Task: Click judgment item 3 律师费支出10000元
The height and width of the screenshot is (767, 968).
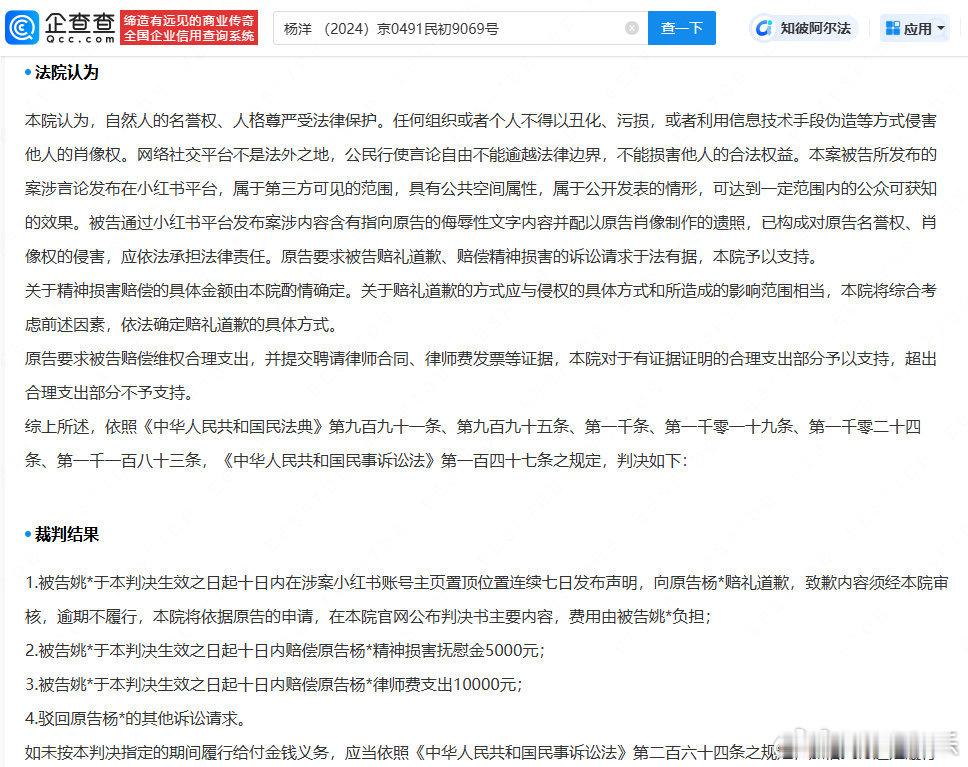Action: (x=273, y=684)
